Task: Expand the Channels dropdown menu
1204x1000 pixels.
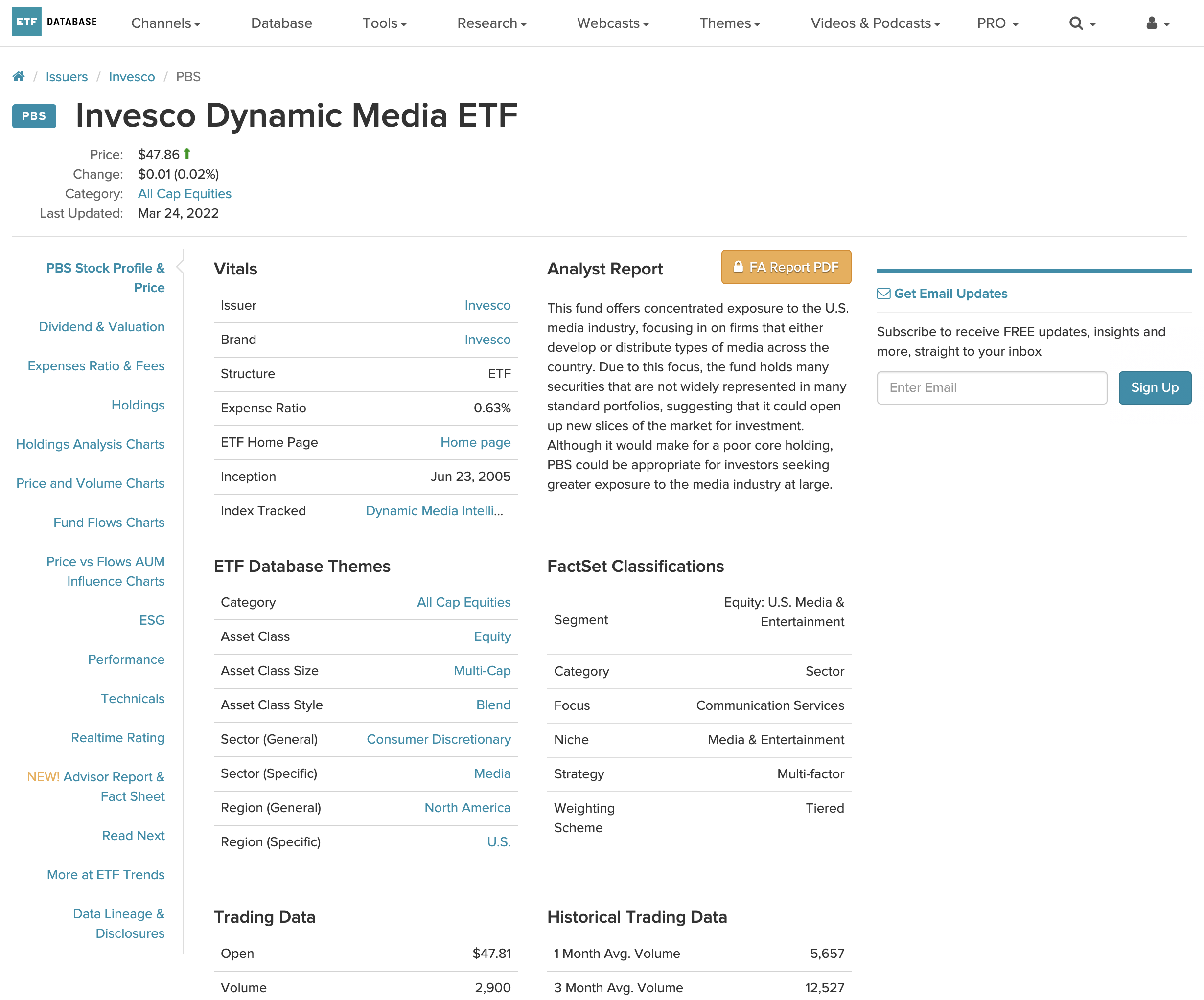Action: click(x=166, y=23)
